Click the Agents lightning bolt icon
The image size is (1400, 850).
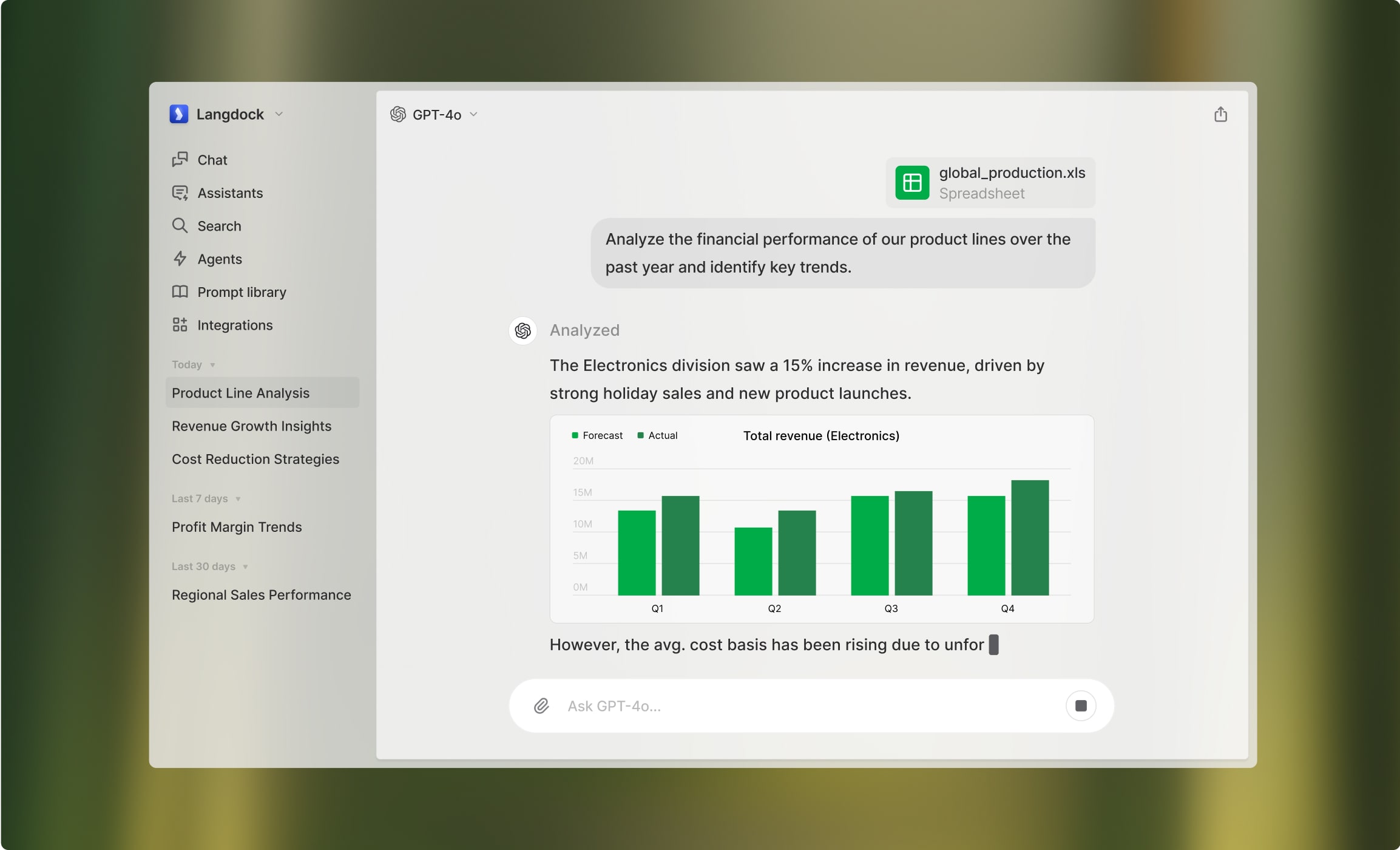(180, 259)
